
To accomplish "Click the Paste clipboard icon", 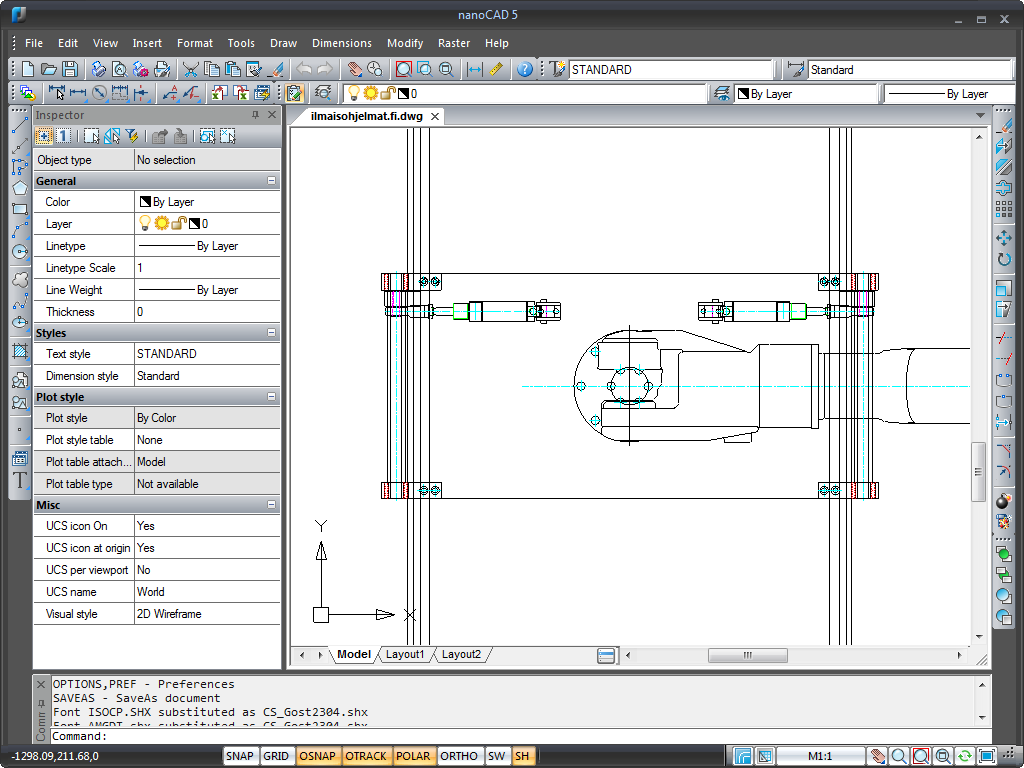I will coord(232,69).
